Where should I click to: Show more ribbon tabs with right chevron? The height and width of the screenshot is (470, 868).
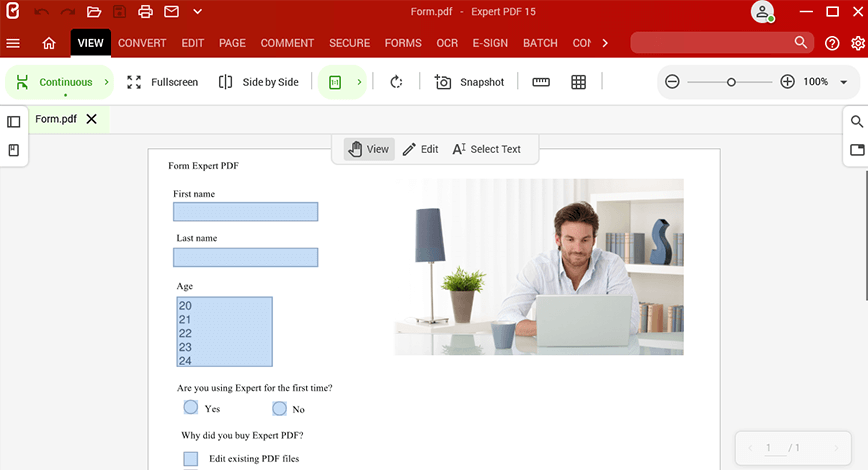point(605,43)
